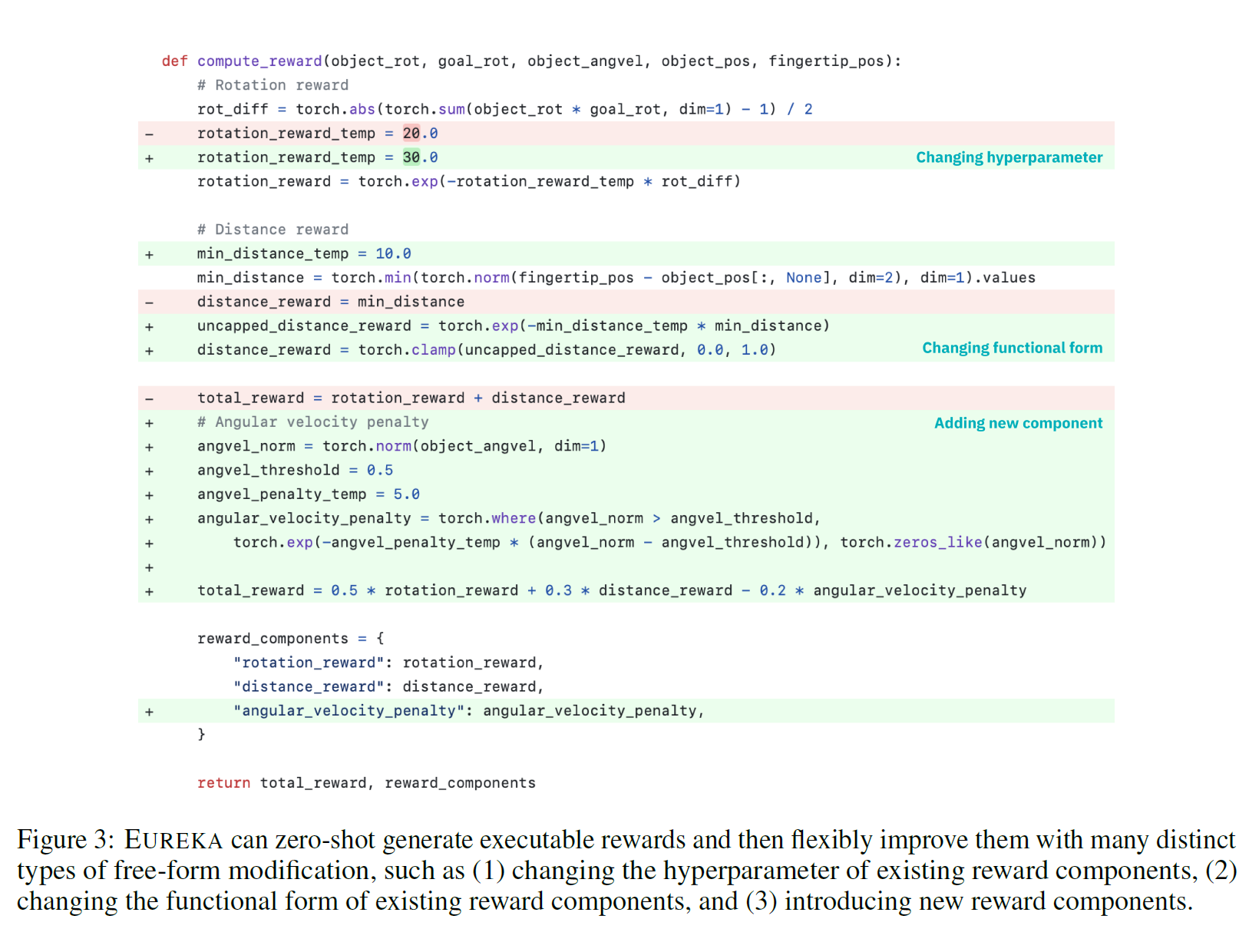The image size is (1249, 952).
Task: Select the green-highlighted value 30 in the added line
Action: tap(411, 157)
